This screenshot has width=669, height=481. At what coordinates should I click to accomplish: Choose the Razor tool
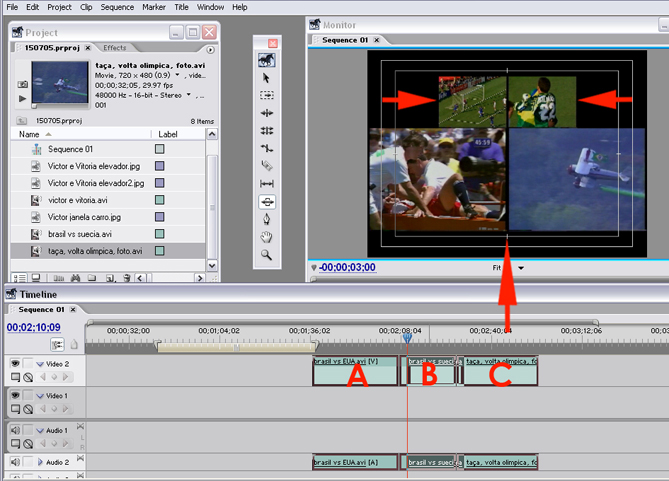click(267, 166)
